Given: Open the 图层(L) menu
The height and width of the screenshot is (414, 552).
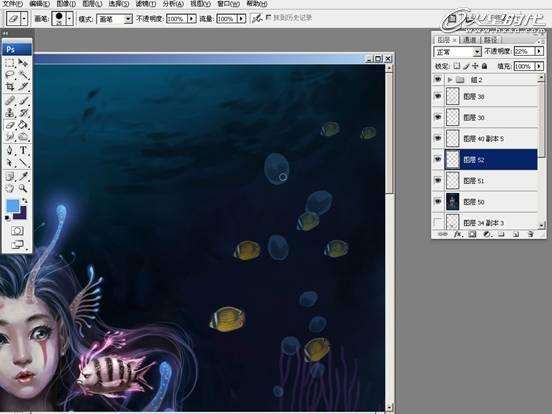Looking at the screenshot, I should coord(92,4).
